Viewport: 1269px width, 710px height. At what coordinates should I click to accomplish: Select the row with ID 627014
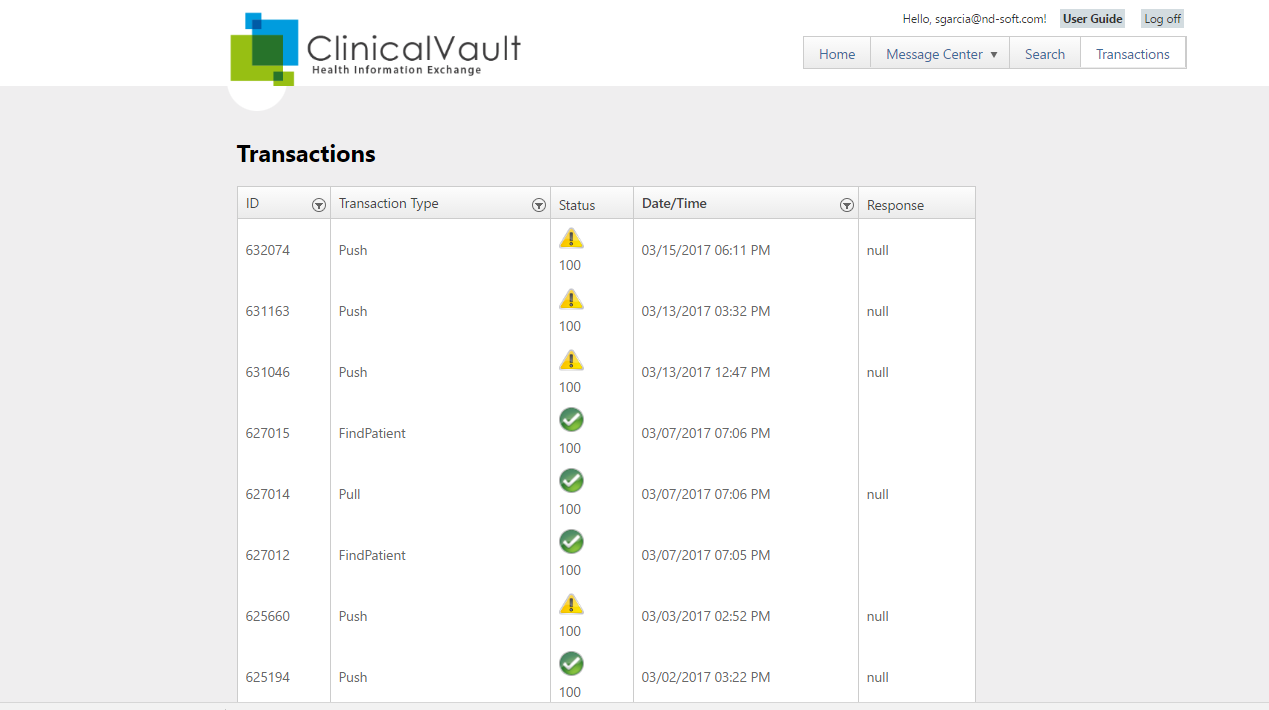click(268, 494)
